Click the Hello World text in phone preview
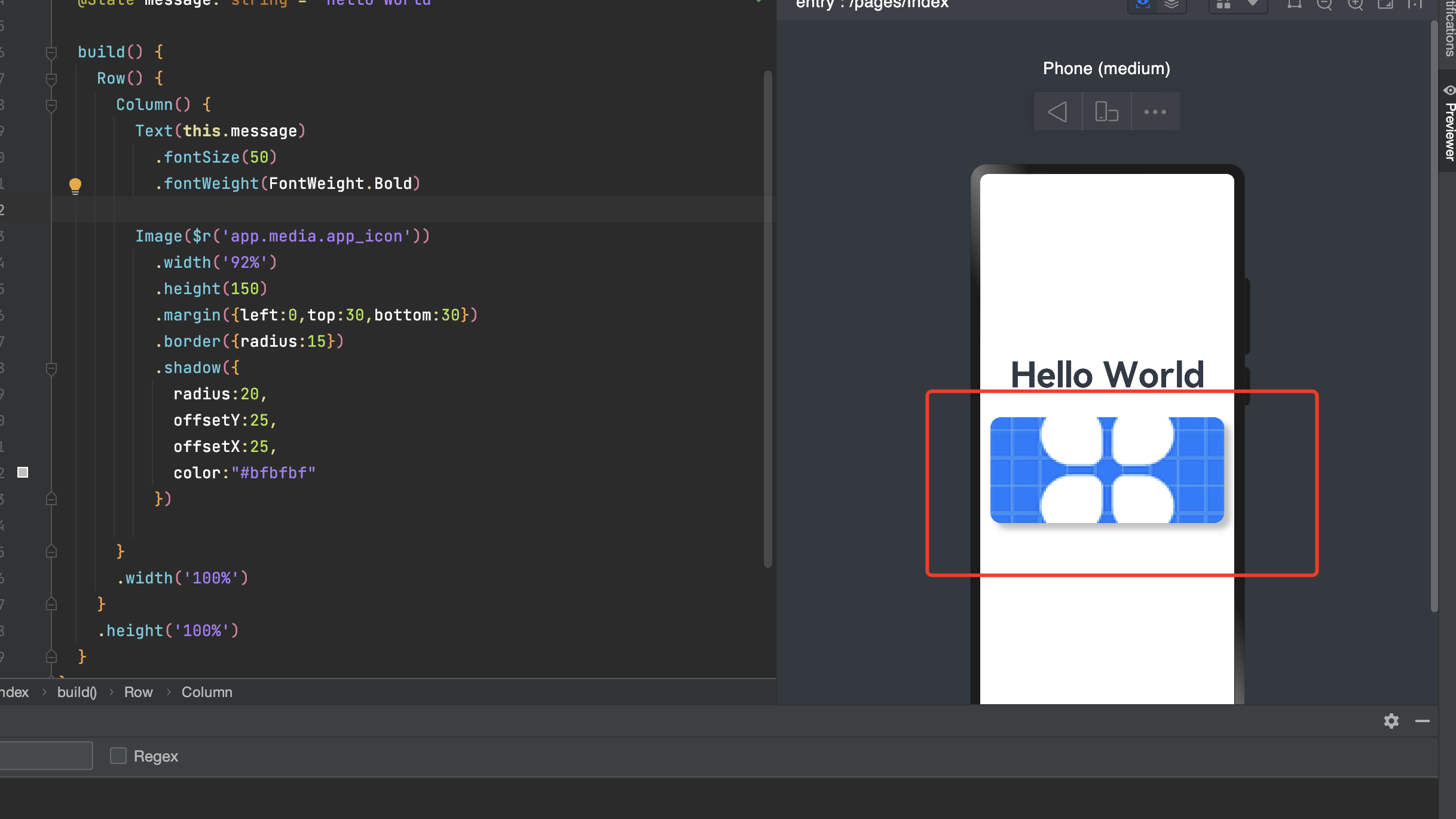 tap(1107, 374)
